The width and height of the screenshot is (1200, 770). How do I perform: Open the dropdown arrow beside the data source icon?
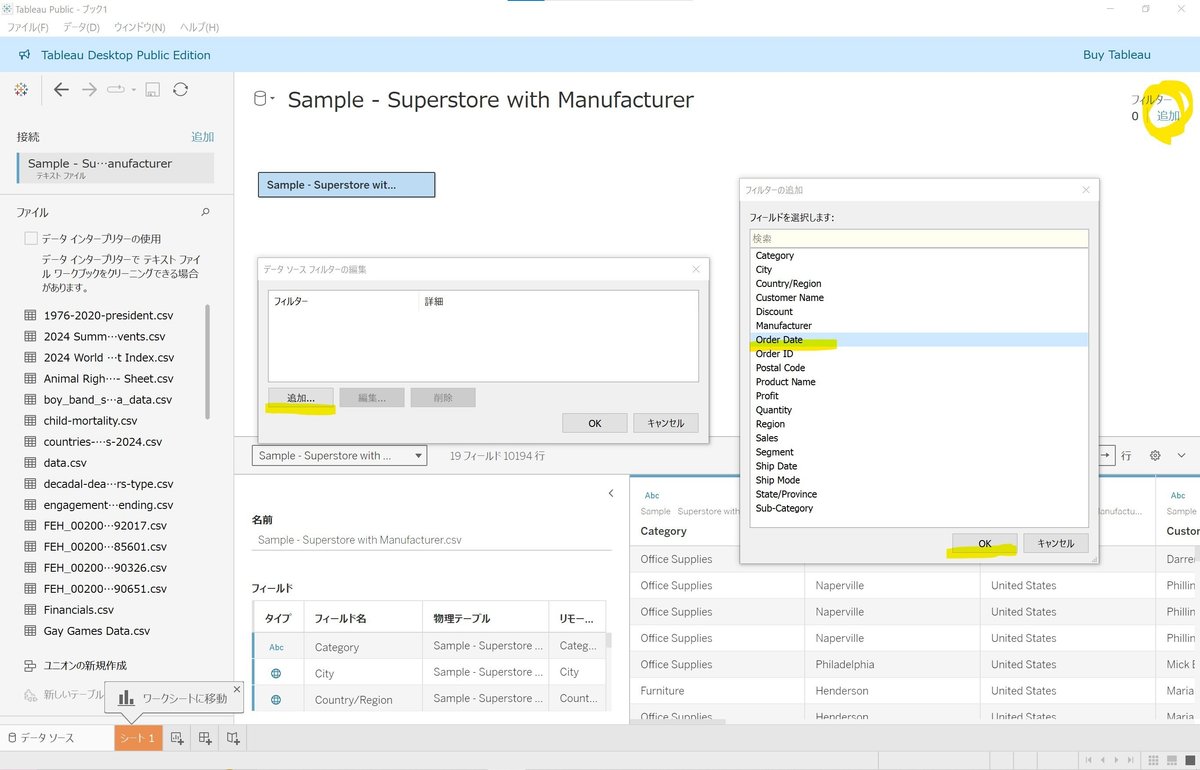(x=272, y=98)
